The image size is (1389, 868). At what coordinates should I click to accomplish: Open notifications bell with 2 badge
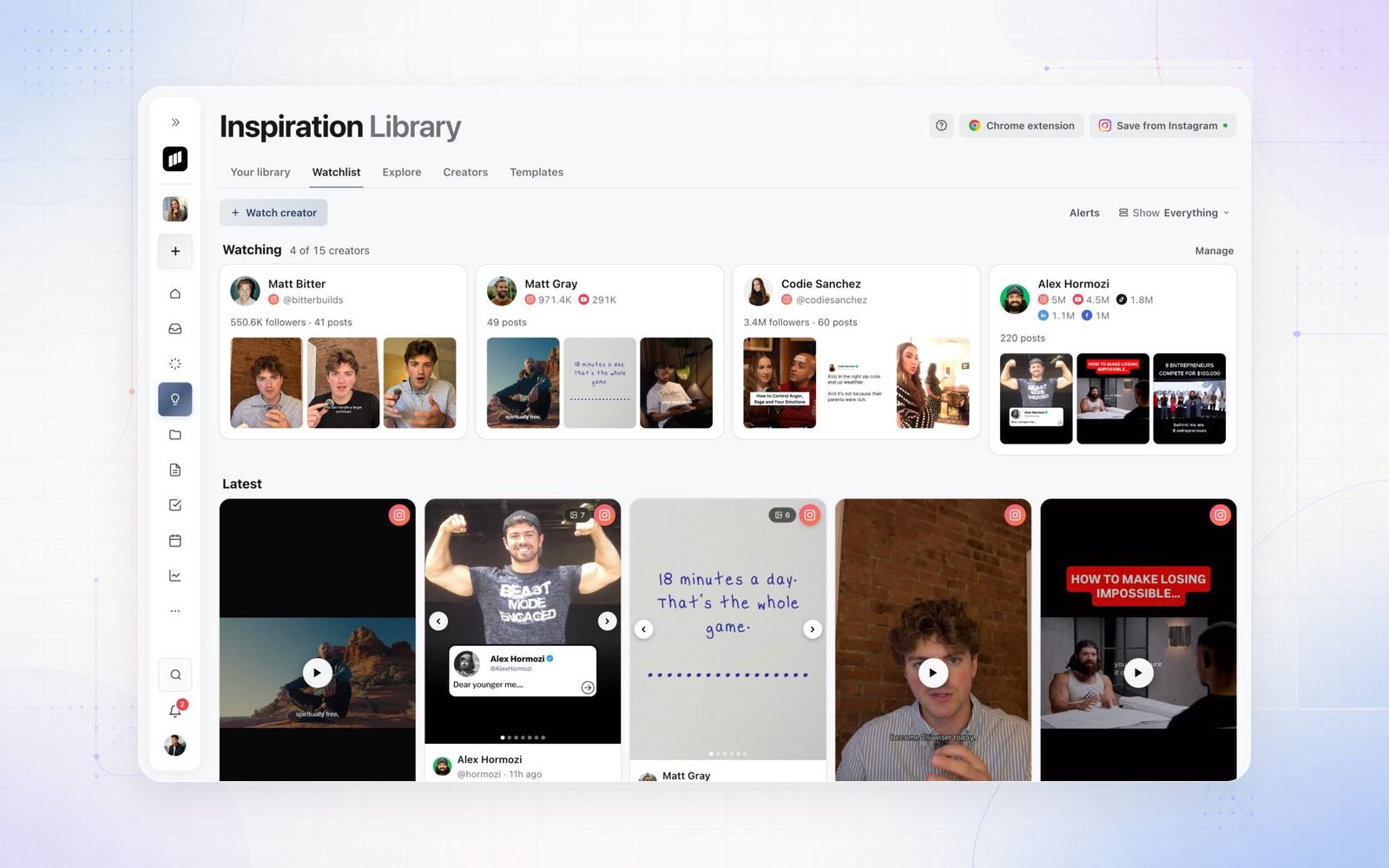click(175, 710)
